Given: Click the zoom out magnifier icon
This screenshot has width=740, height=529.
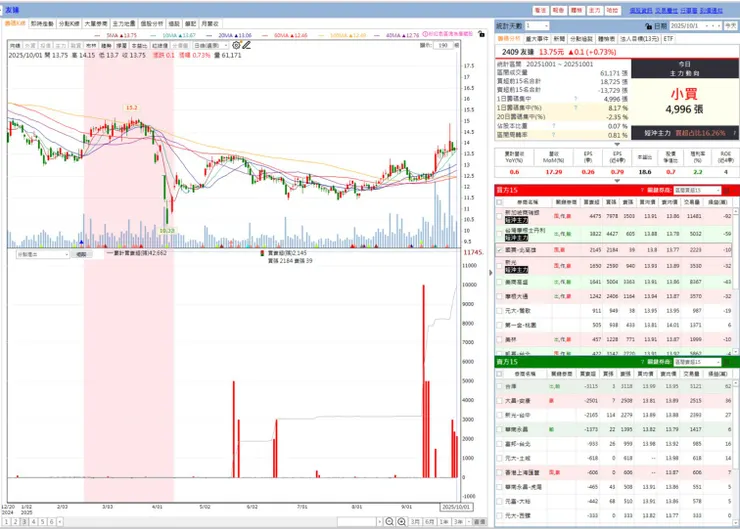Looking at the screenshot, I should (x=389, y=521).
